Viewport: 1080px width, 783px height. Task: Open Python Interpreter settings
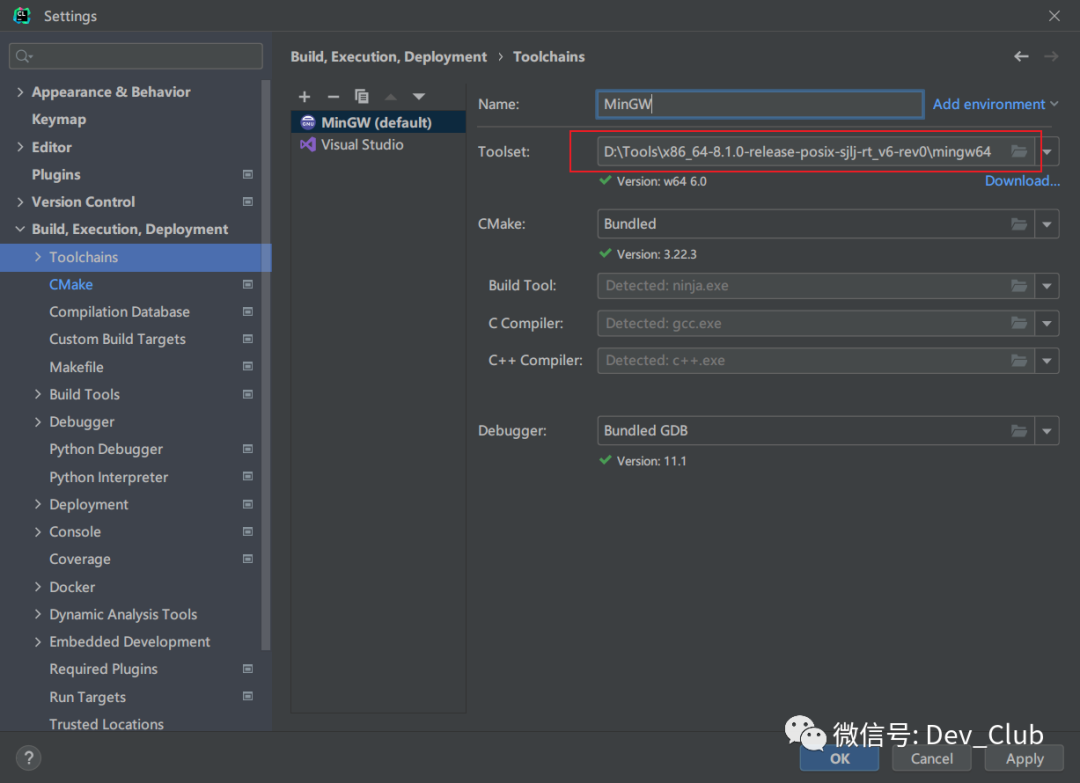pos(108,477)
